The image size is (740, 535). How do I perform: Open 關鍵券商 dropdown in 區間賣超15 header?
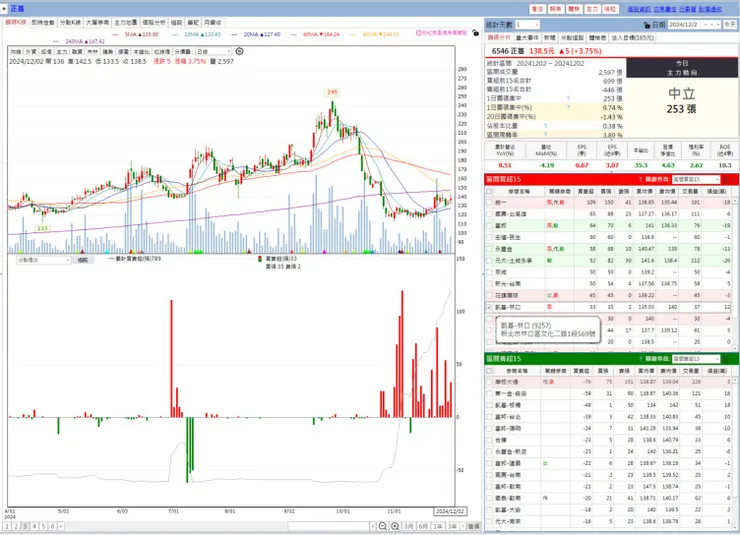click(696, 359)
